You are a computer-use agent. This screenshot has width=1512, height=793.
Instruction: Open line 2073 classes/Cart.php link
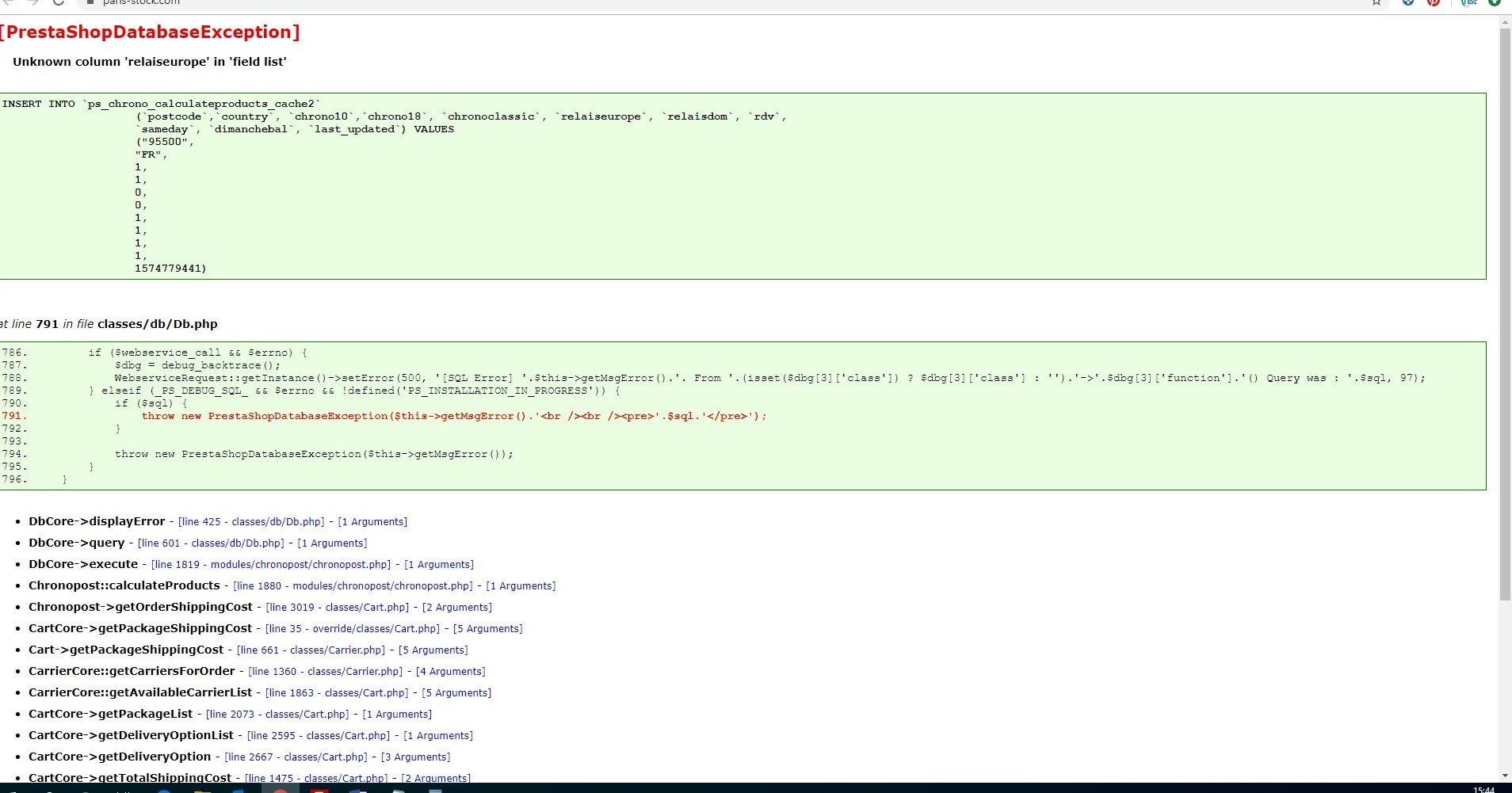pos(277,715)
